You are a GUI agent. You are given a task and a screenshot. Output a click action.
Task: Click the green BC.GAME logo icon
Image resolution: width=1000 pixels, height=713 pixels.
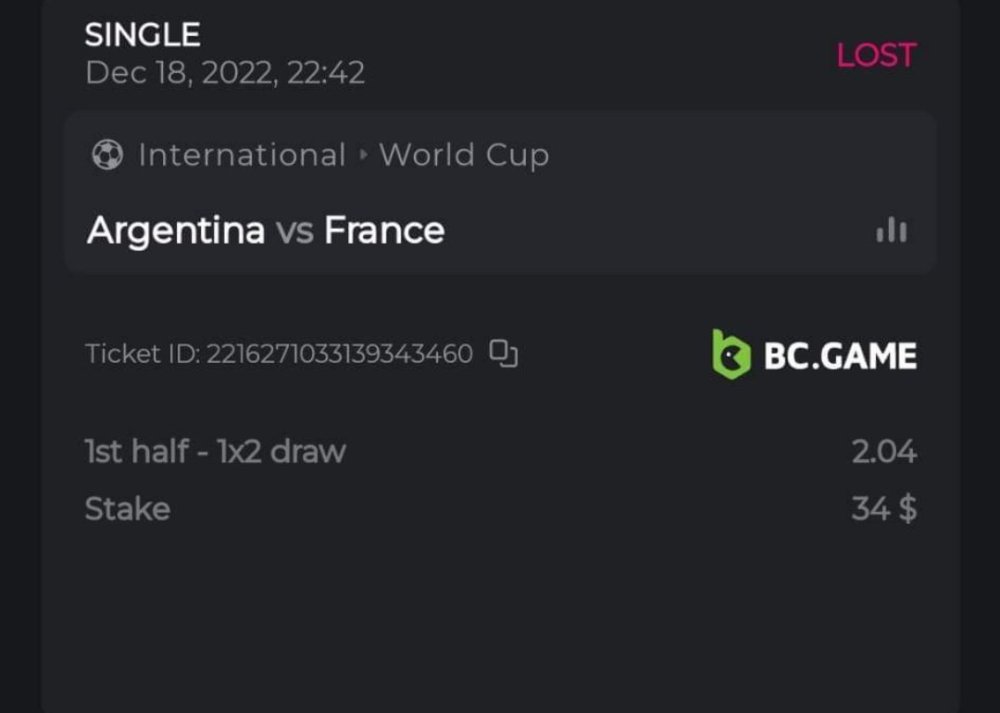coord(731,356)
